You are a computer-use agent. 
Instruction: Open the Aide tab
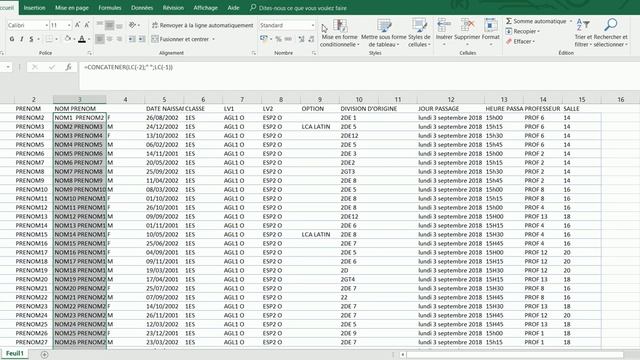pyautogui.click(x=233, y=8)
